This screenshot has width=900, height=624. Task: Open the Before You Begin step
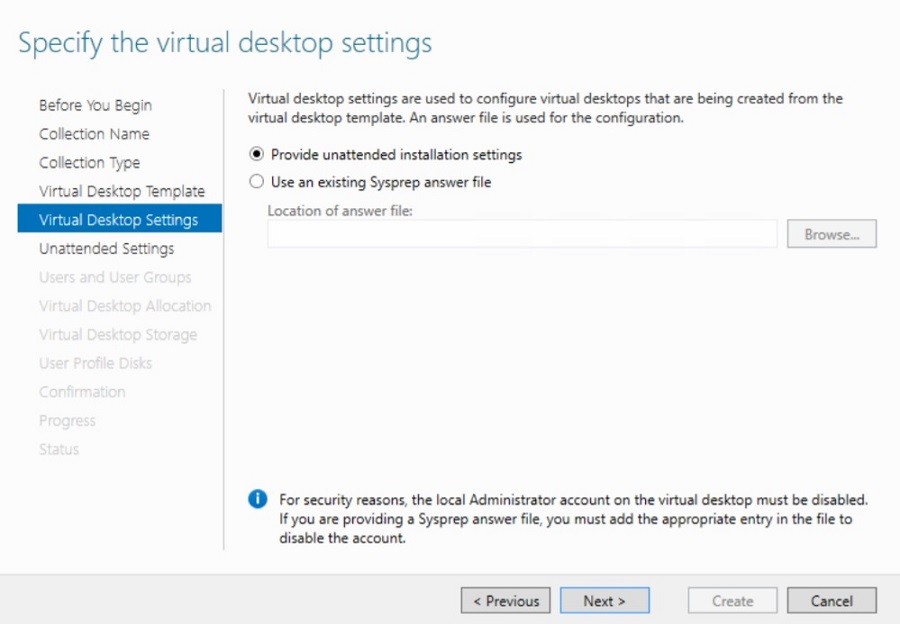pos(95,105)
